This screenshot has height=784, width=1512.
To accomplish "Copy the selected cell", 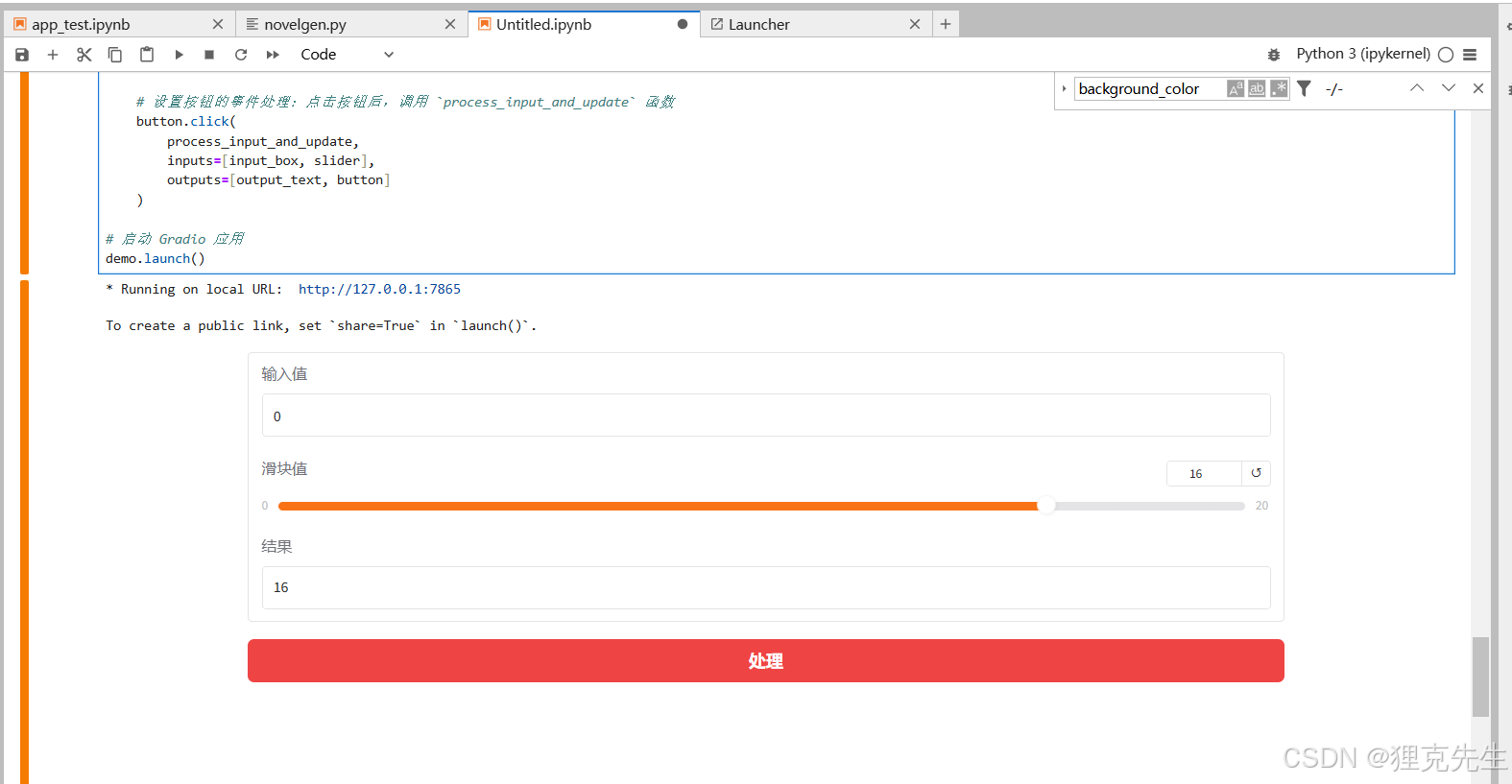I will (115, 55).
